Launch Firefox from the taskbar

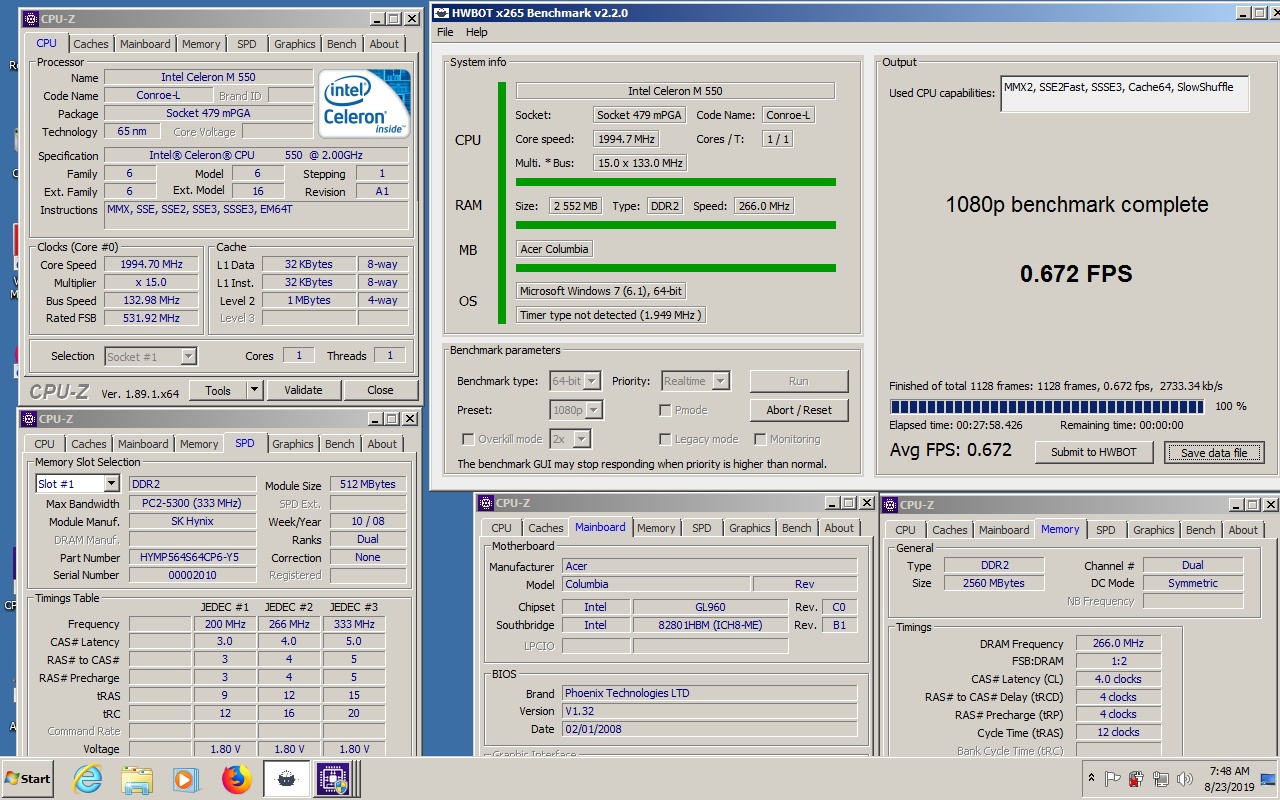[x=237, y=778]
